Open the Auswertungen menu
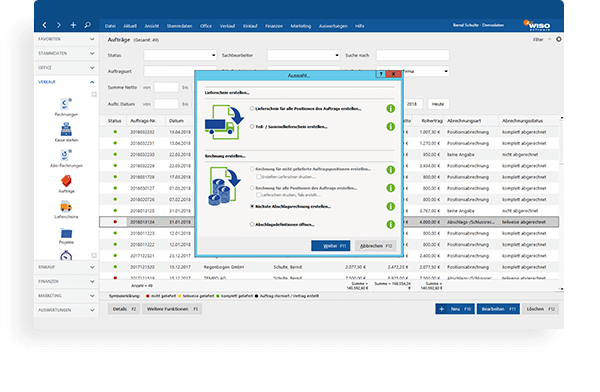600x392 pixels. pyautogui.click(x=333, y=26)
